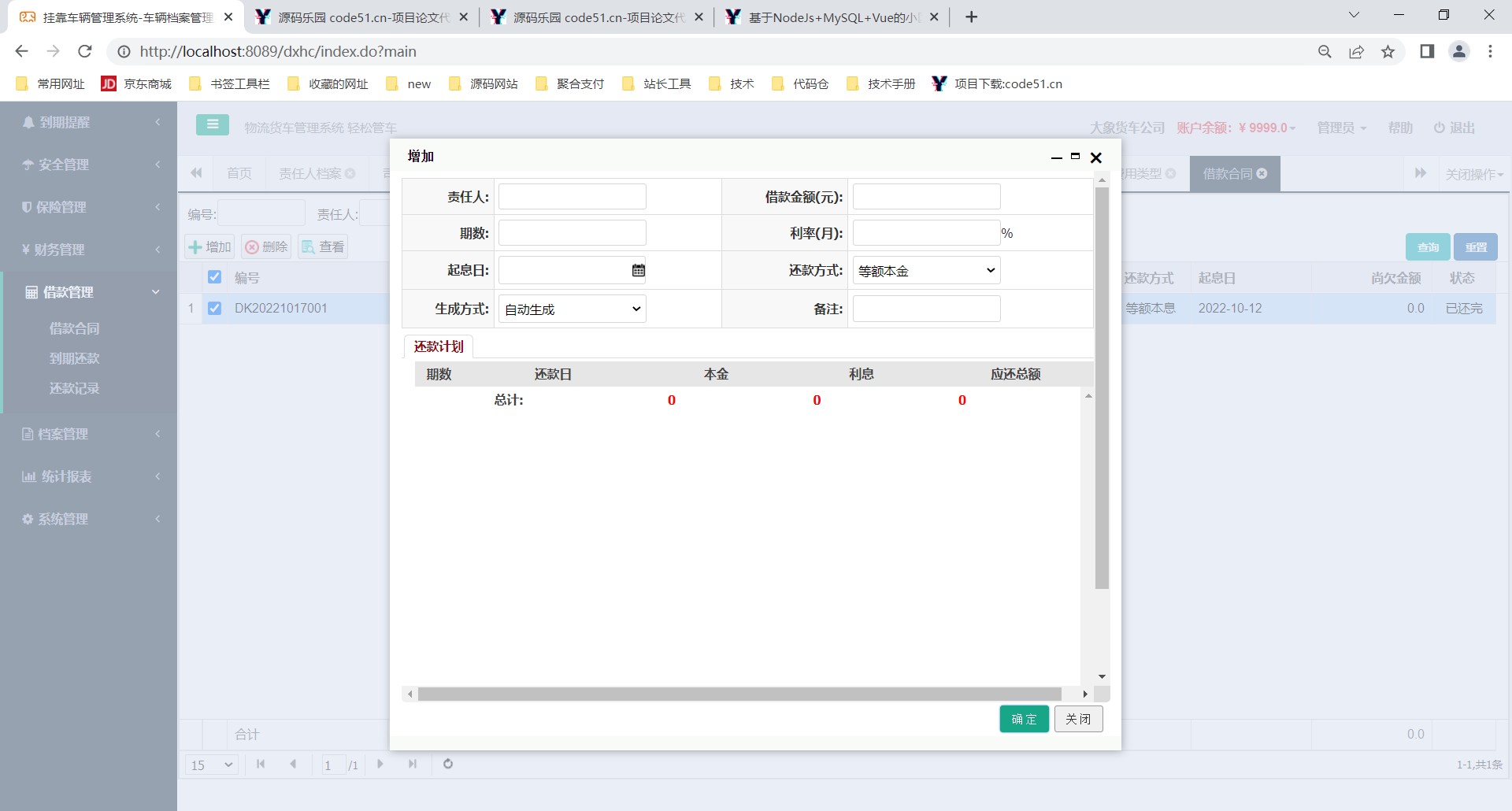
Task: Collapse 借款管理 sidebar menu
Action: (88, 292)
